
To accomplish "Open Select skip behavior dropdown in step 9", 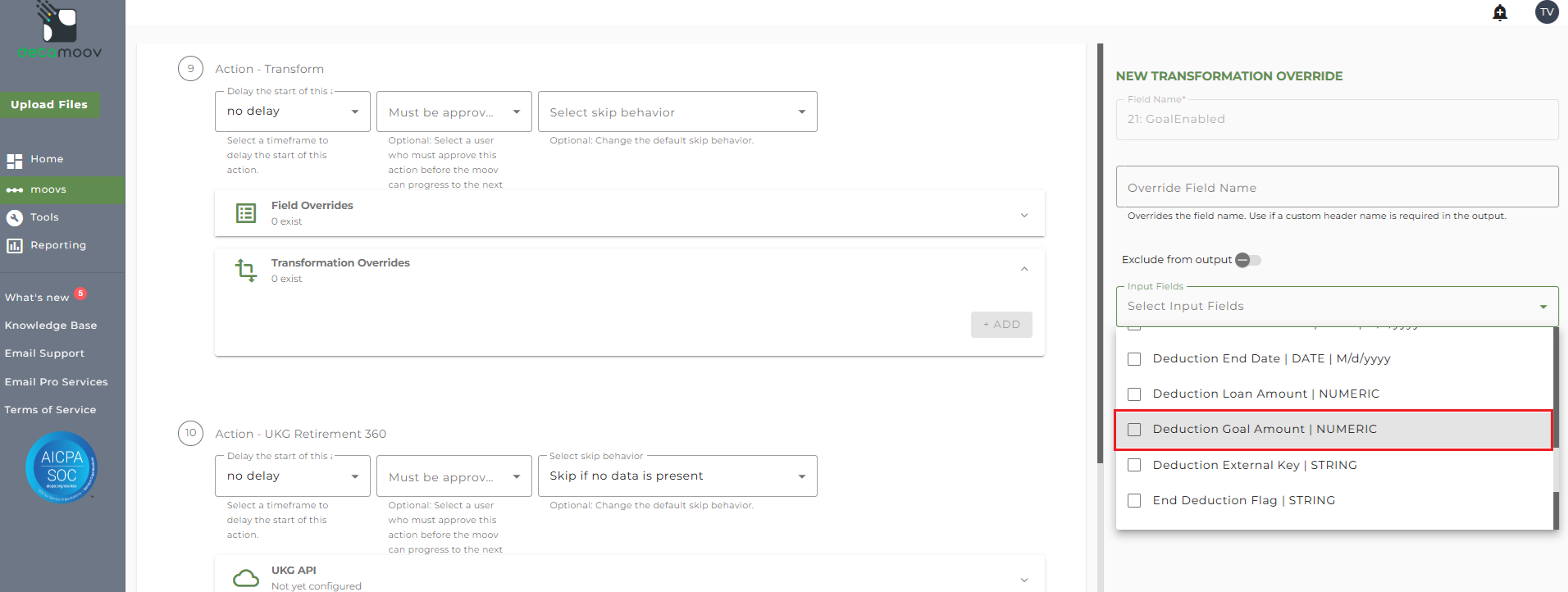I will 677,112.
